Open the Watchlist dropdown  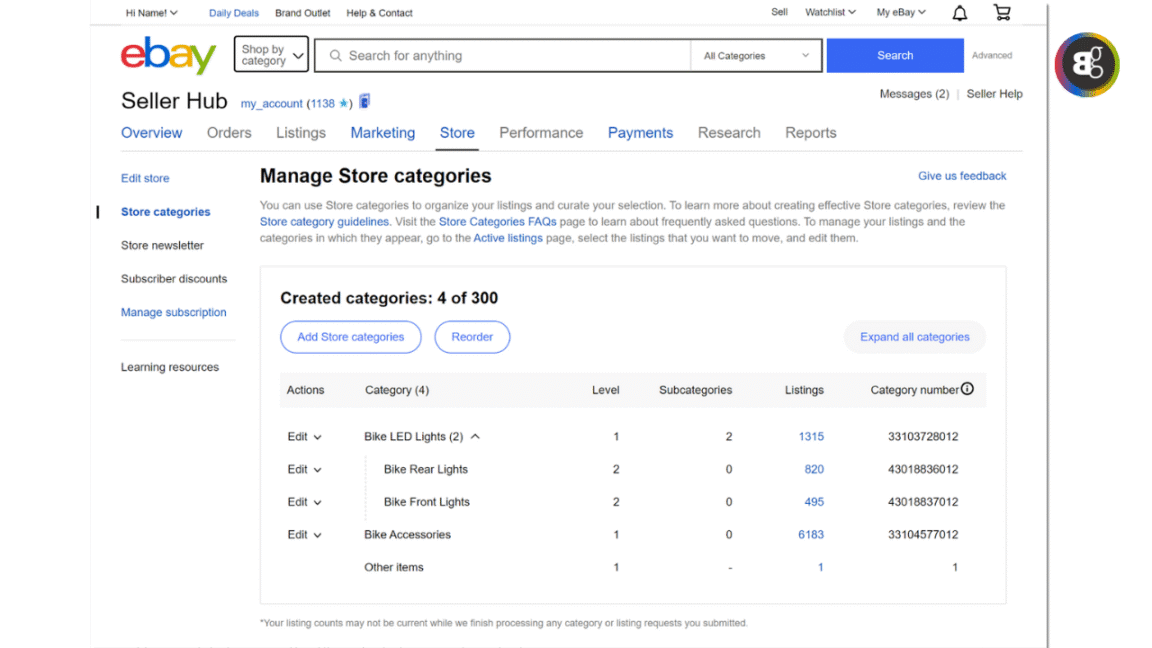tap(829, 12)
